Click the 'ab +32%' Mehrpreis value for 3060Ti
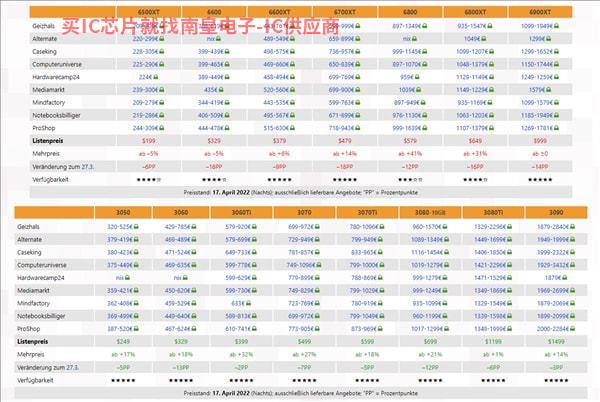 point(241,355)
